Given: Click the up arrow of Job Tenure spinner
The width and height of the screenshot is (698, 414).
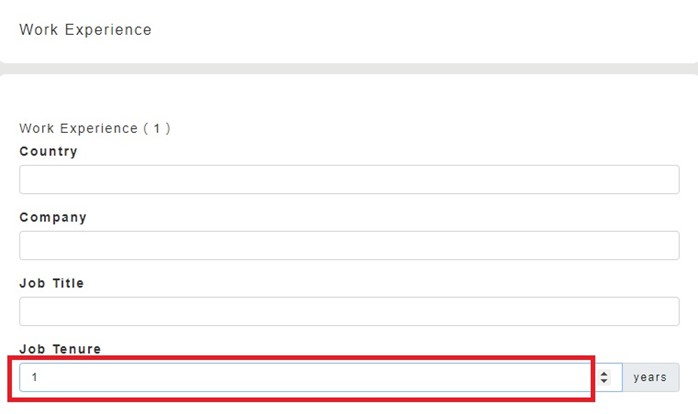Looking at the screenshot, I should pos(604,374).
